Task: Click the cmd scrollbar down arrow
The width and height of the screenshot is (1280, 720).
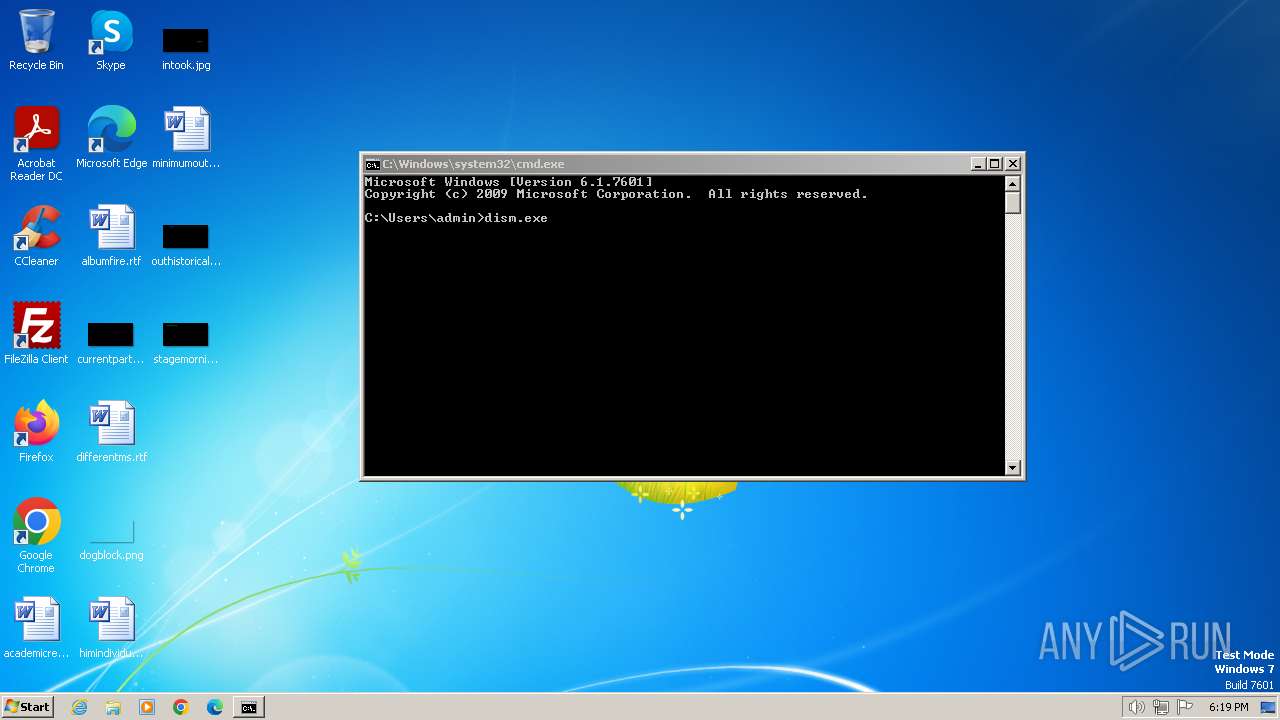Action: click(1012, 467)
